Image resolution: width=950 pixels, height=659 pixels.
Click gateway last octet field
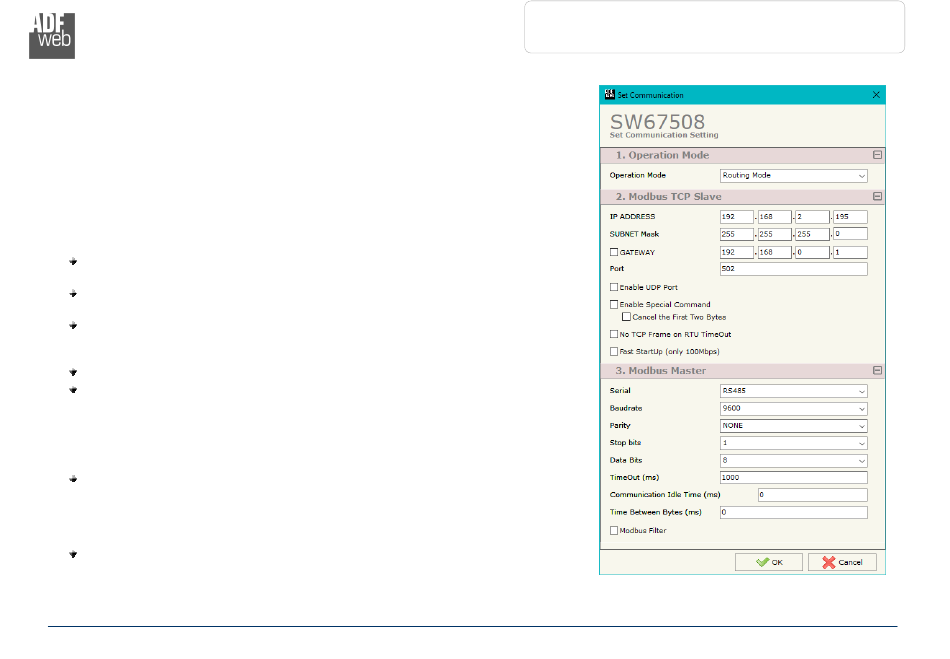coord(850,252)
